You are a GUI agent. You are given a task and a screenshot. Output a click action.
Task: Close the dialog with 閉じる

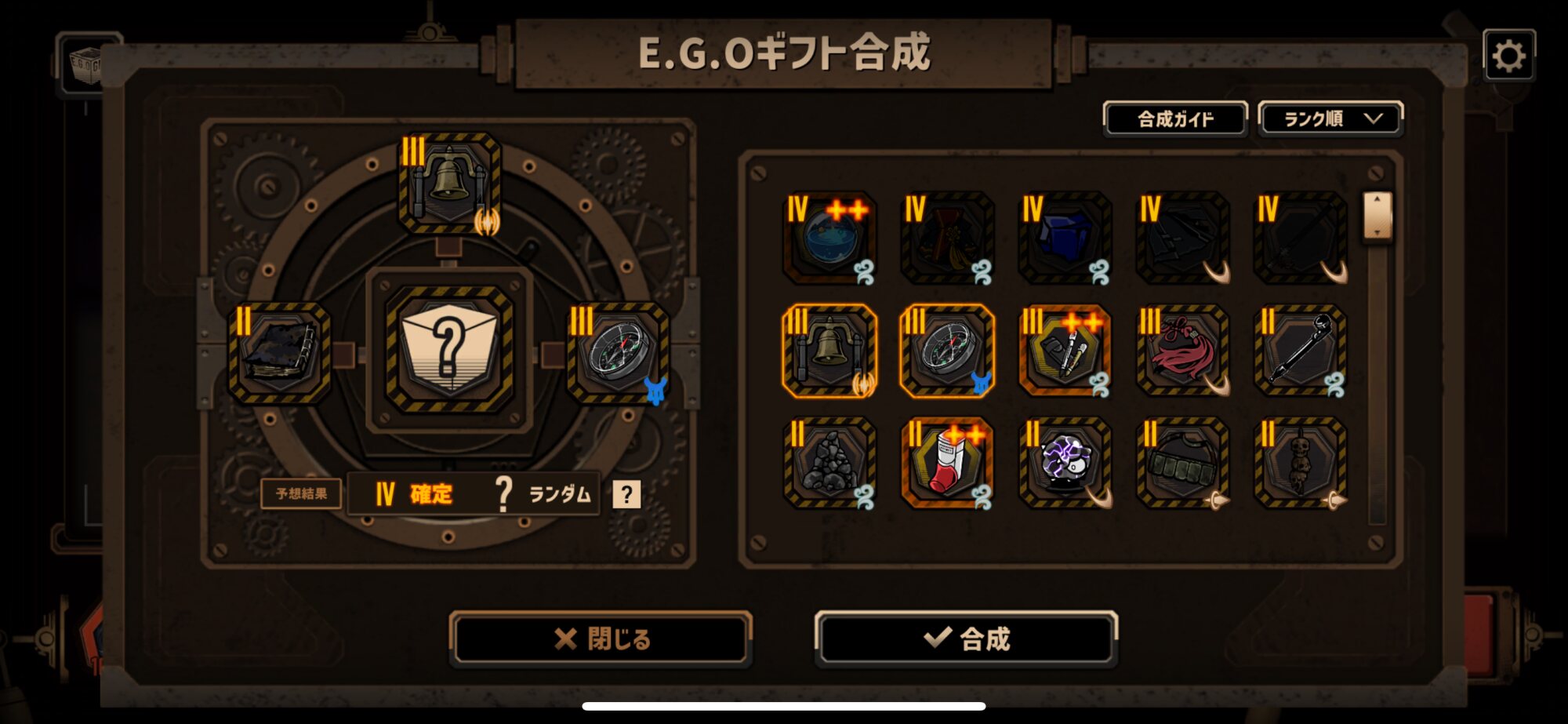pos(601,639)
